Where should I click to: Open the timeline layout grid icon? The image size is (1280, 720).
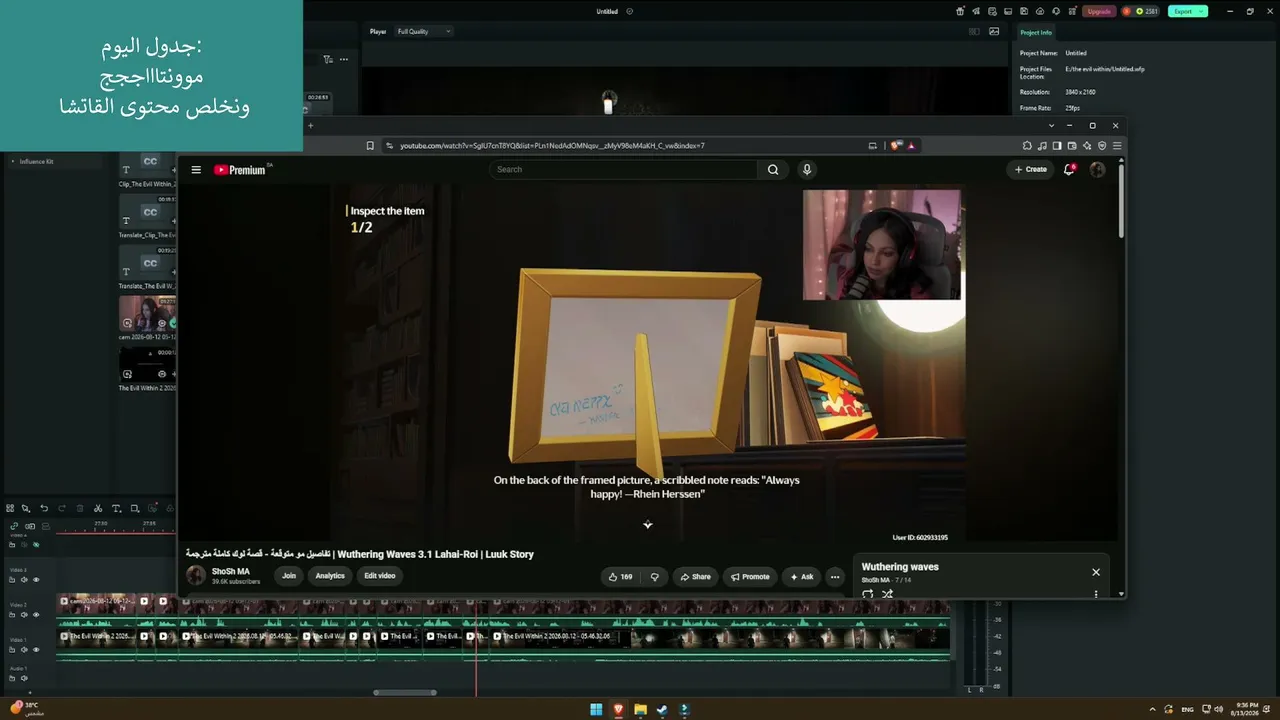(x=10, y=509)
